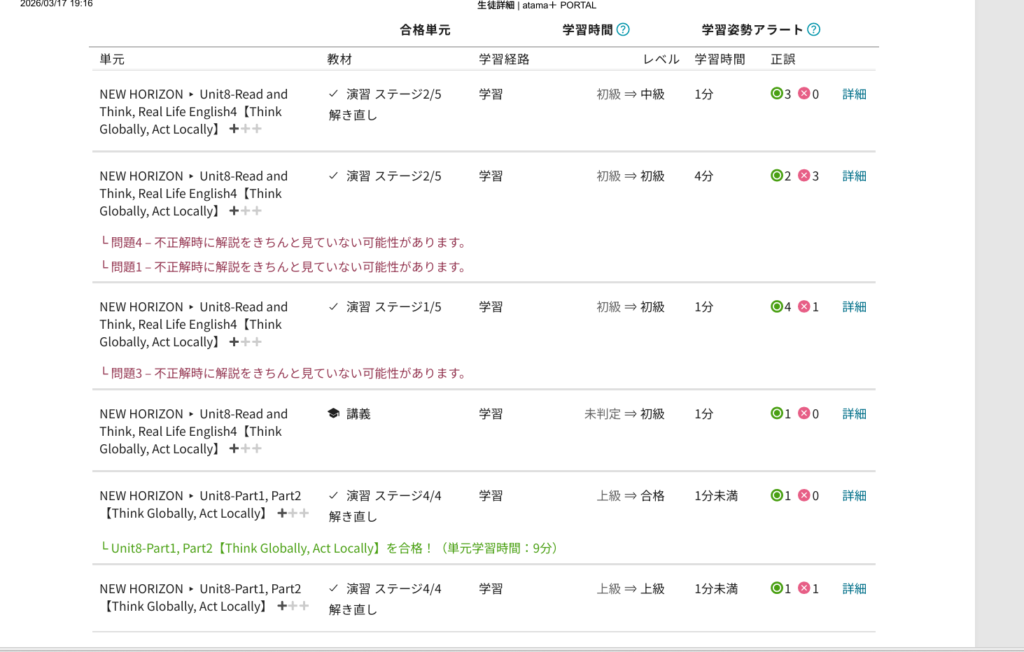The image size is (1024, 652).
Task: Click the plus icons in the 講義 row
Action: pos(245,449)
